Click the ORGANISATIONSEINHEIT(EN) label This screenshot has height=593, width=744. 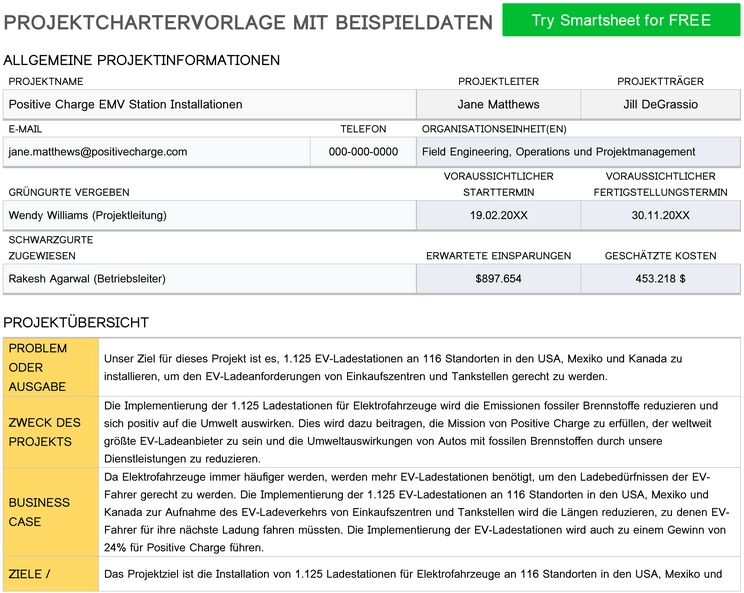pyautogui.click(x=494, y=129)
